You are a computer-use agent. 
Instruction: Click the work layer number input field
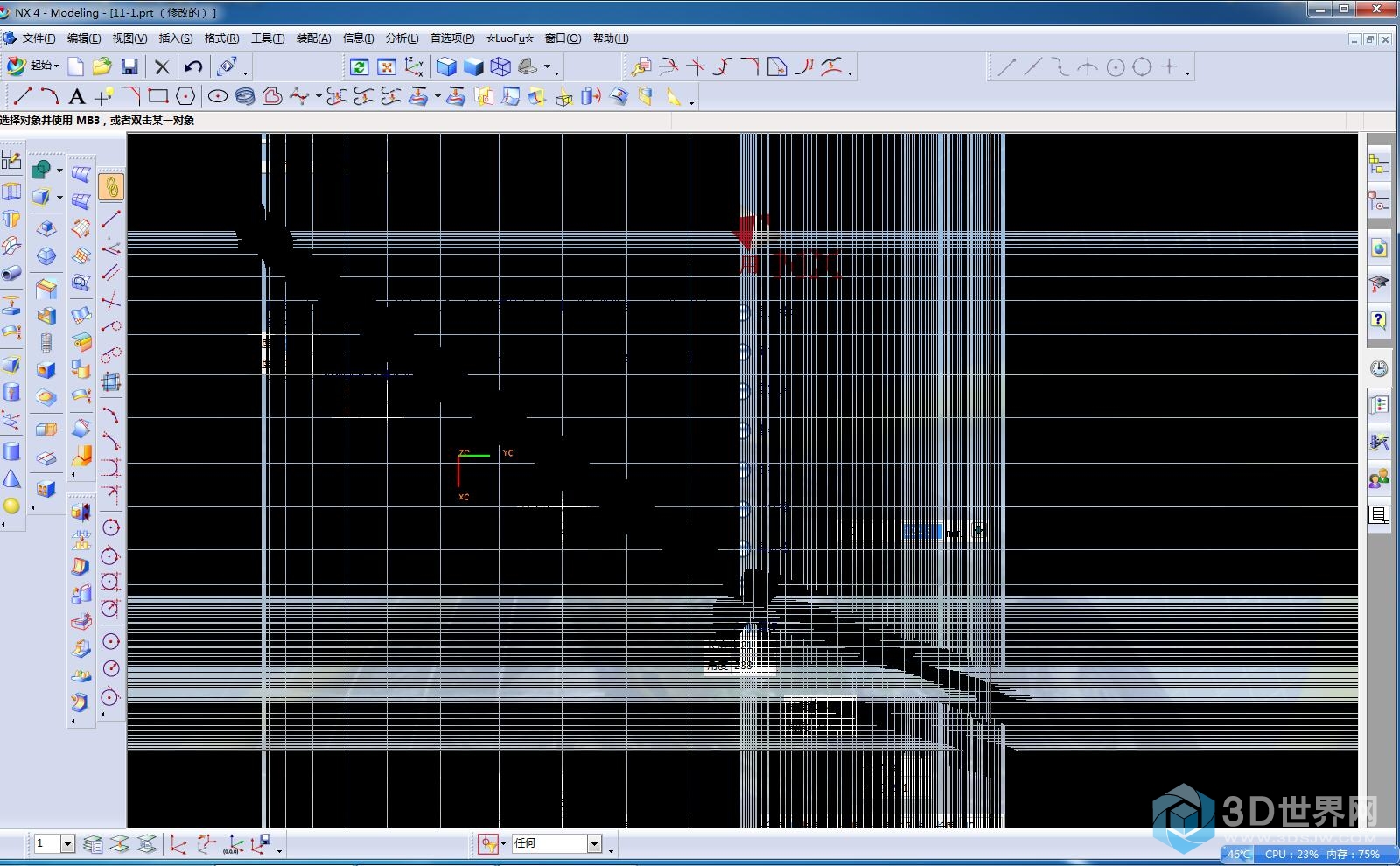click(x=46, y=844)
